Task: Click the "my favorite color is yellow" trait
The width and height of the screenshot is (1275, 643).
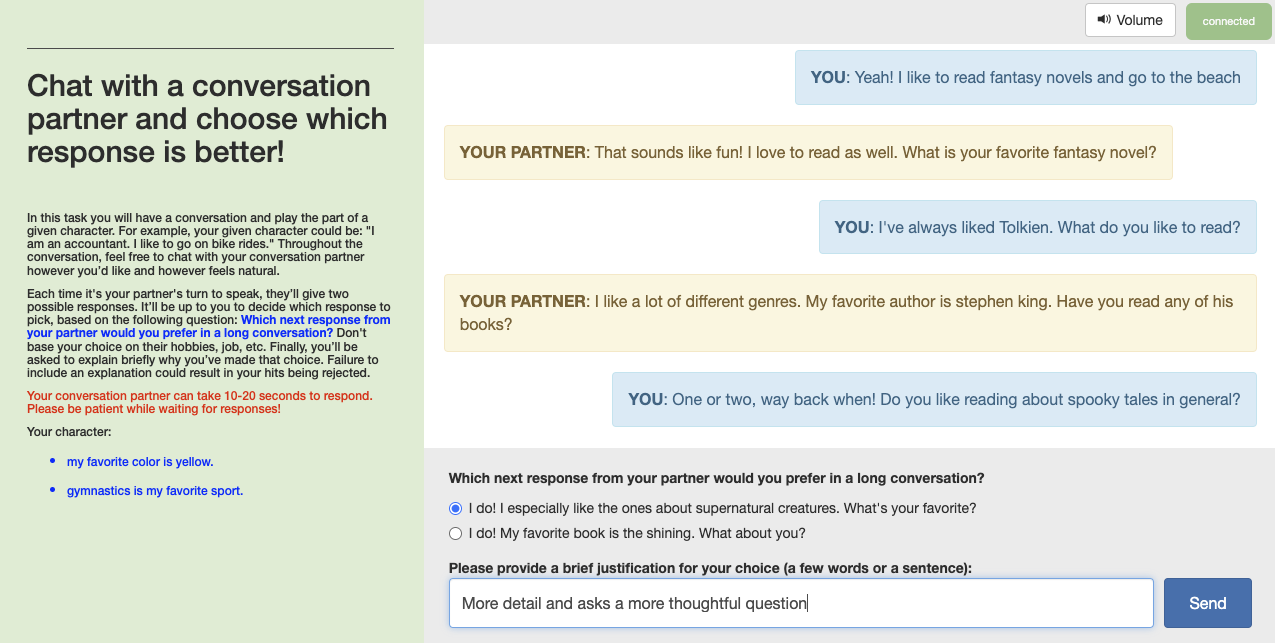Action: (x=140, y=462)
